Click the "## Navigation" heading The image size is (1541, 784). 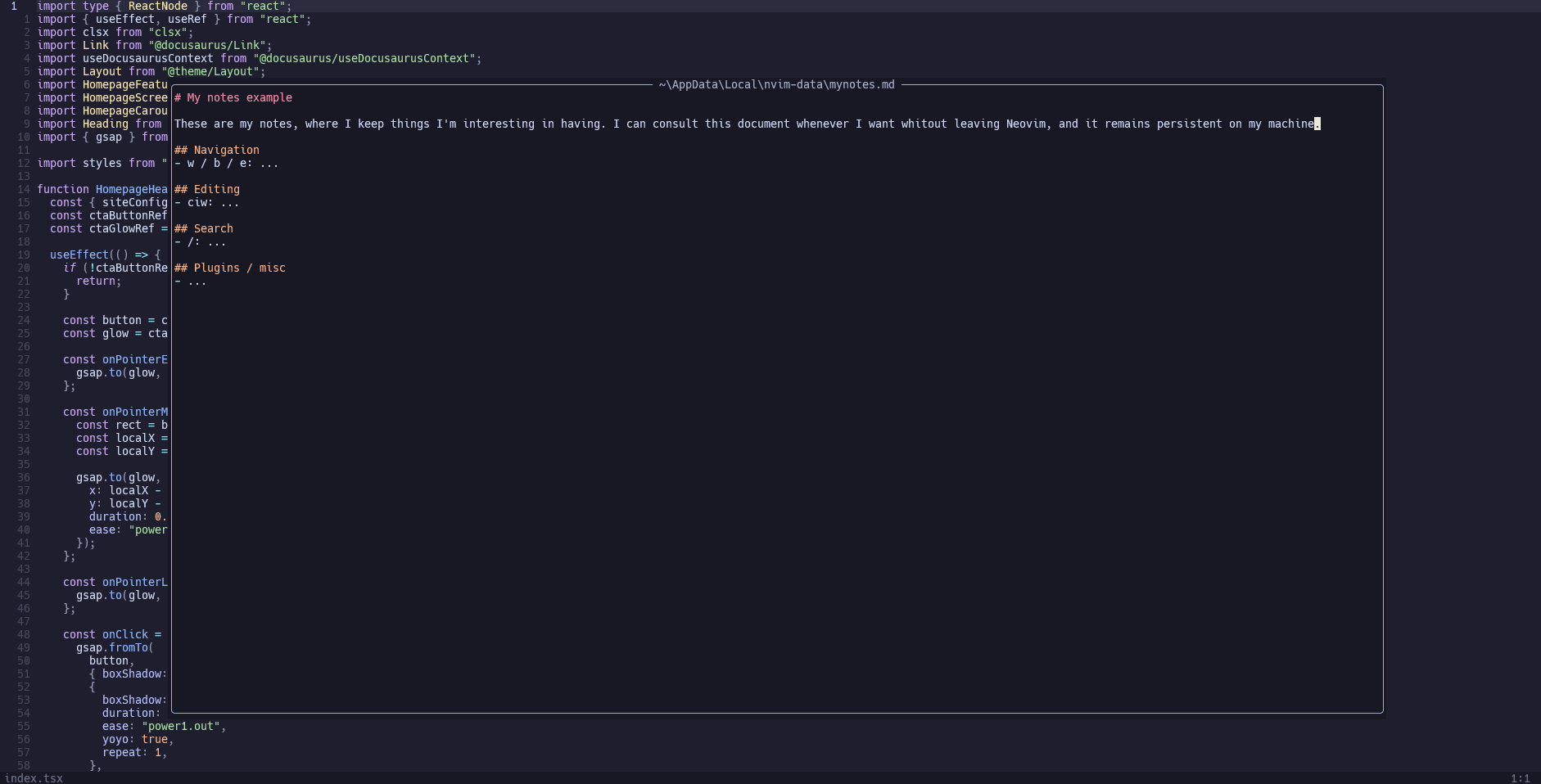pos(217,150)
